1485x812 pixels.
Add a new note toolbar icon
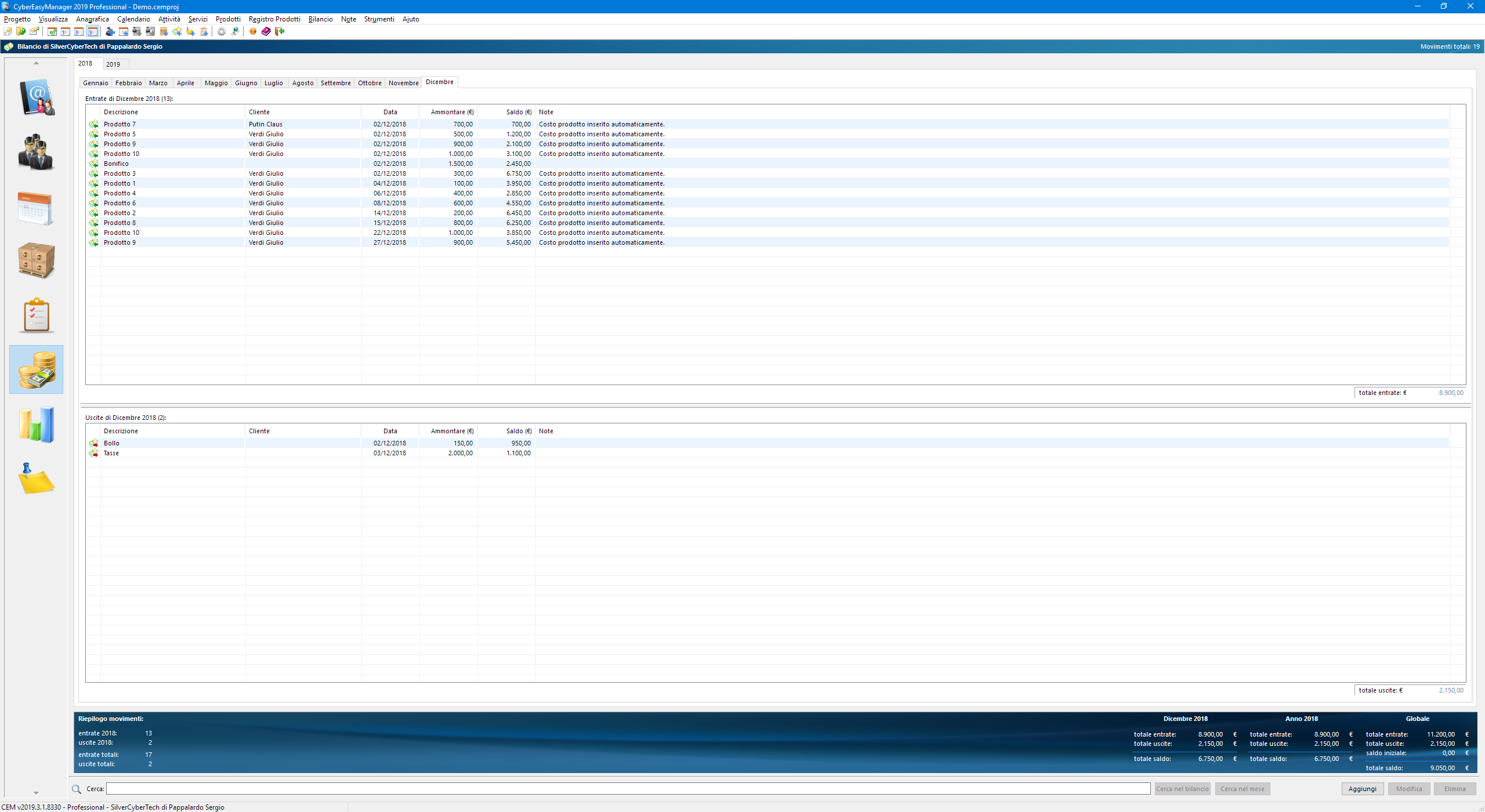(190, 31)
